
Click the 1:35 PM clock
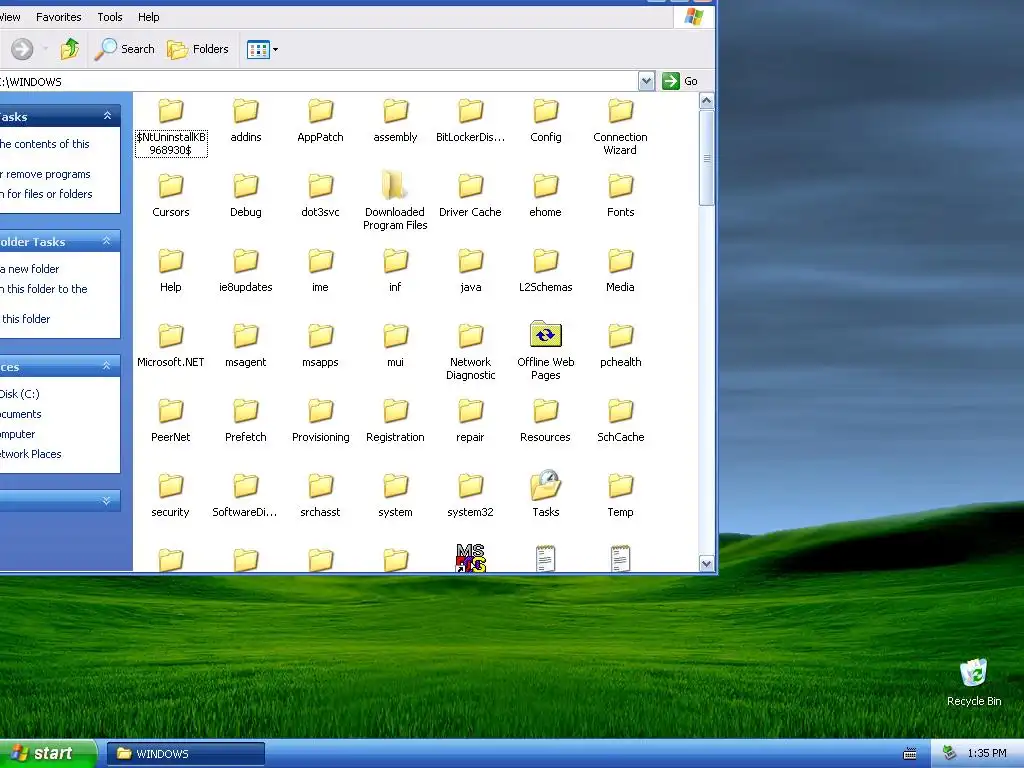coord(987,753)
